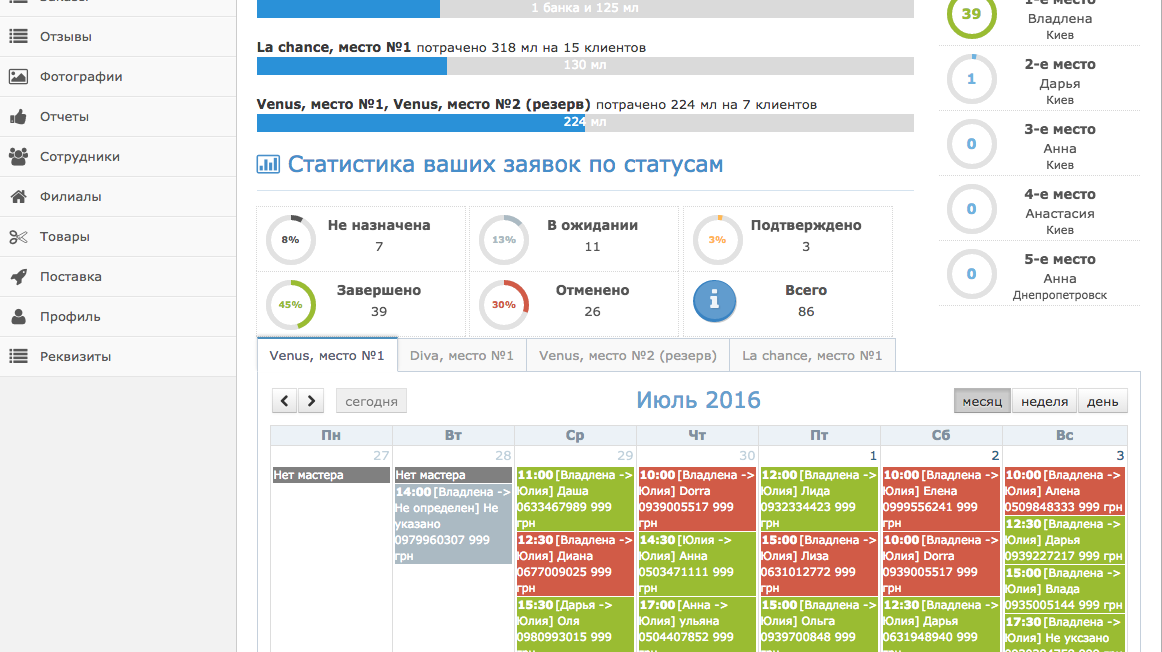Click the 8% ring for Не назначена
Screen dimensions: 1162x652
[290, 239]
